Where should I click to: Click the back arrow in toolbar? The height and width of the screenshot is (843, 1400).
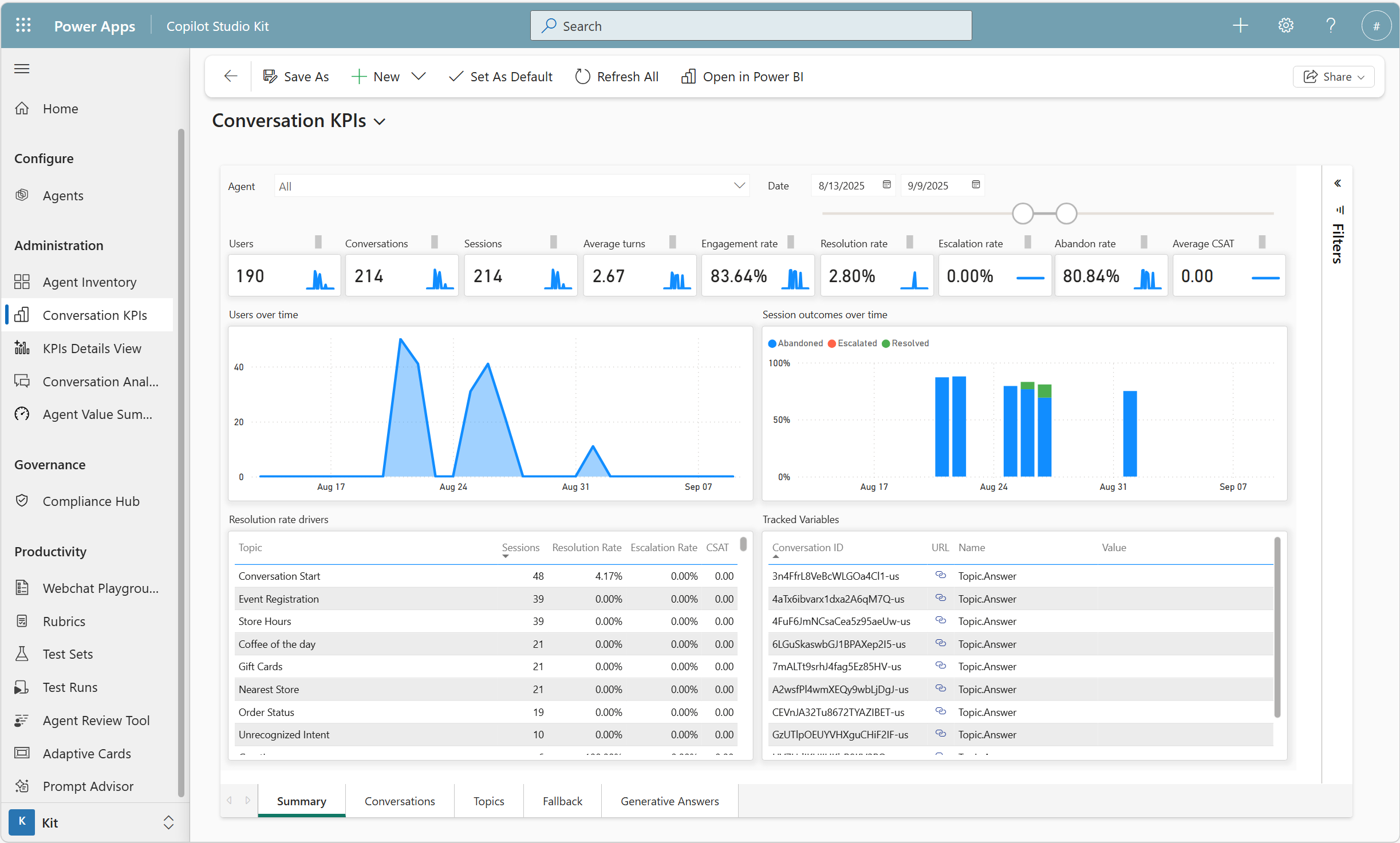coord(231,76)
